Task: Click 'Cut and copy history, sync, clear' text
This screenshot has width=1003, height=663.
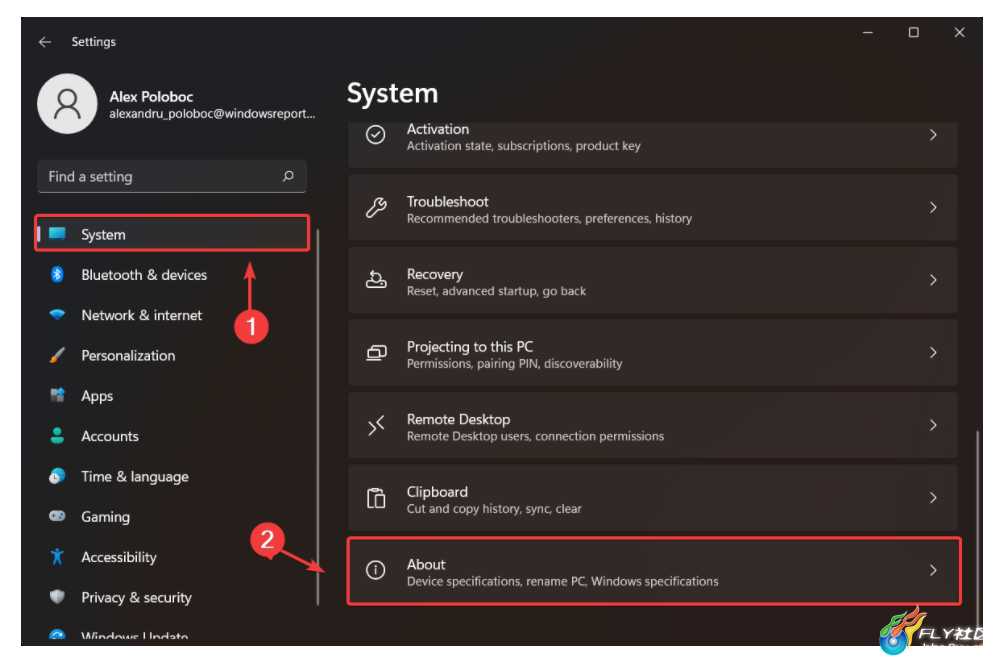Action: pos(494,509)
